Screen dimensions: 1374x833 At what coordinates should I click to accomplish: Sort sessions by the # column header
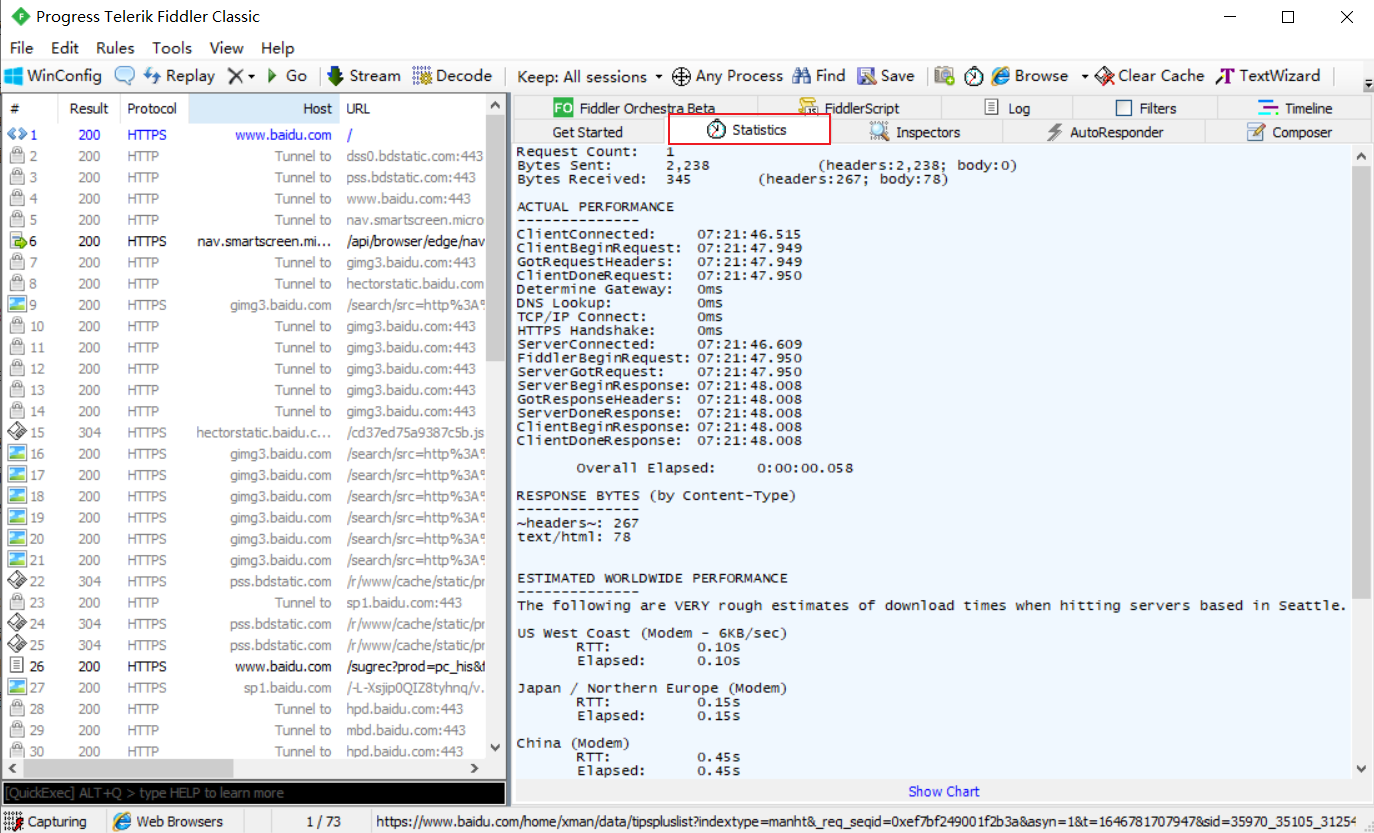[x=30, y=108]
